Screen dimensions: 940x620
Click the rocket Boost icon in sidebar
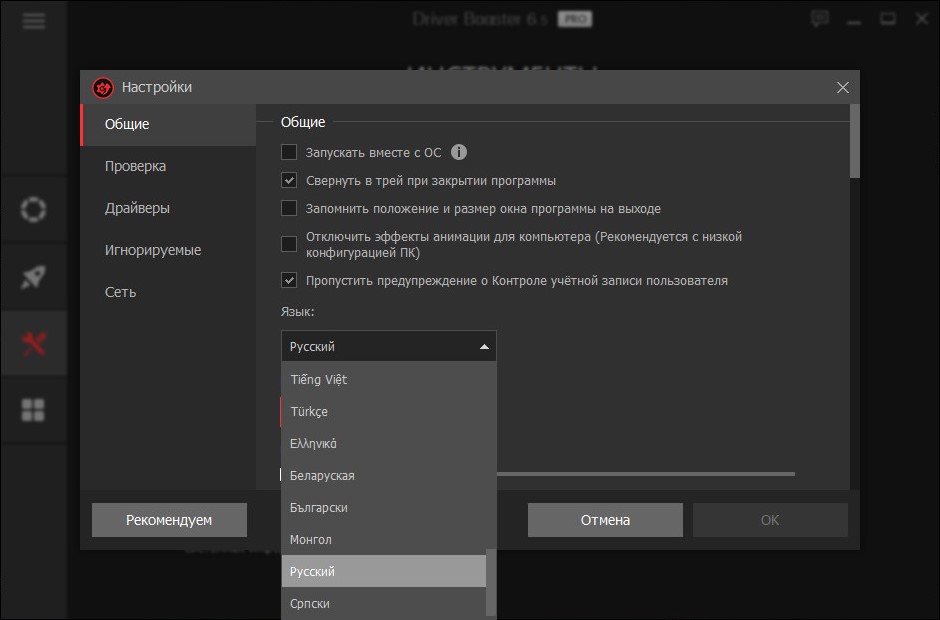click(34, 277)
